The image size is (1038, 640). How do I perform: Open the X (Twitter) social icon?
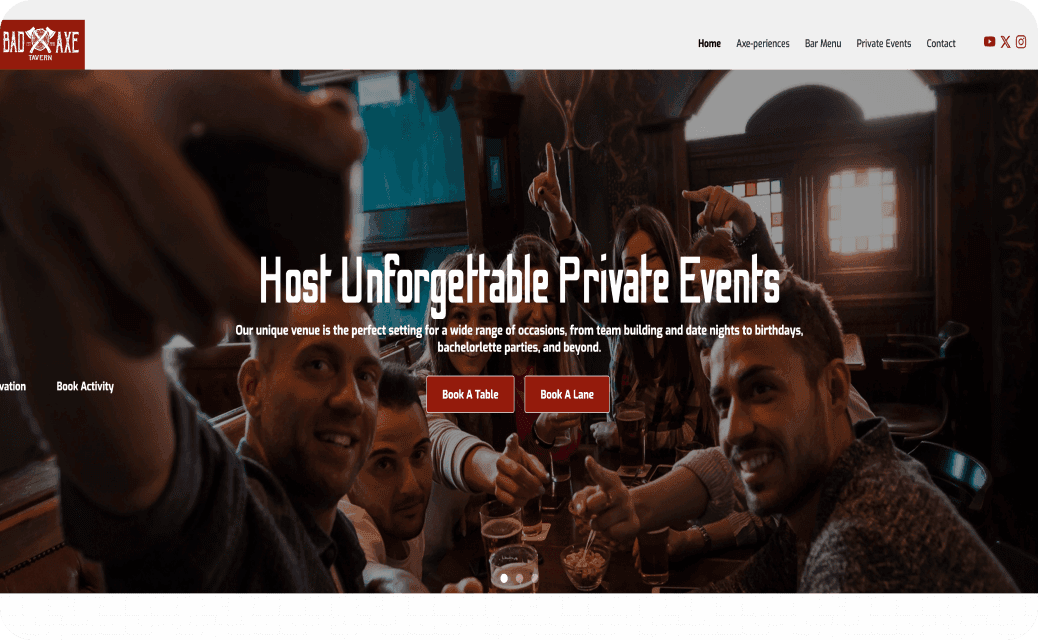coord(1005,42)
